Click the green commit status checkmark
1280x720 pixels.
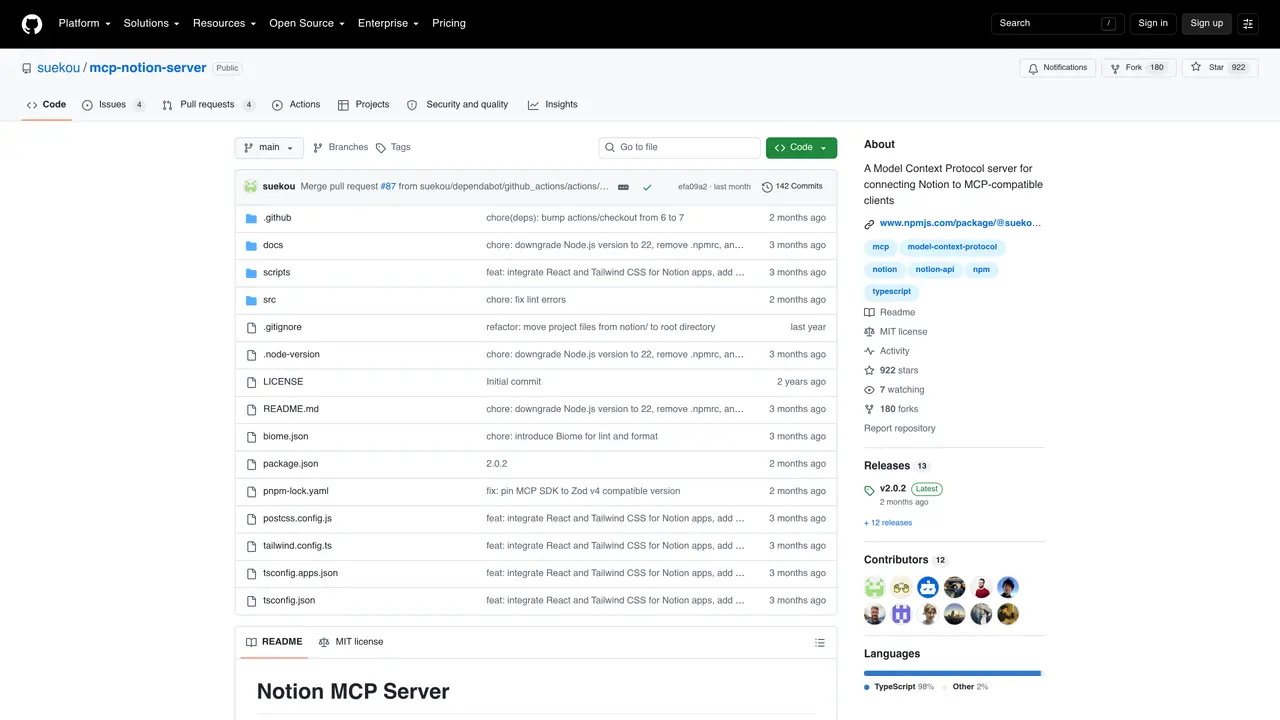(x=647, y=187)
